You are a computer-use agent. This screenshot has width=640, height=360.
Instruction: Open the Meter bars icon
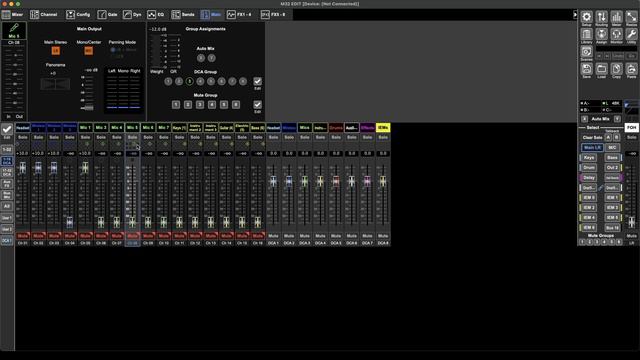point(616,17)
